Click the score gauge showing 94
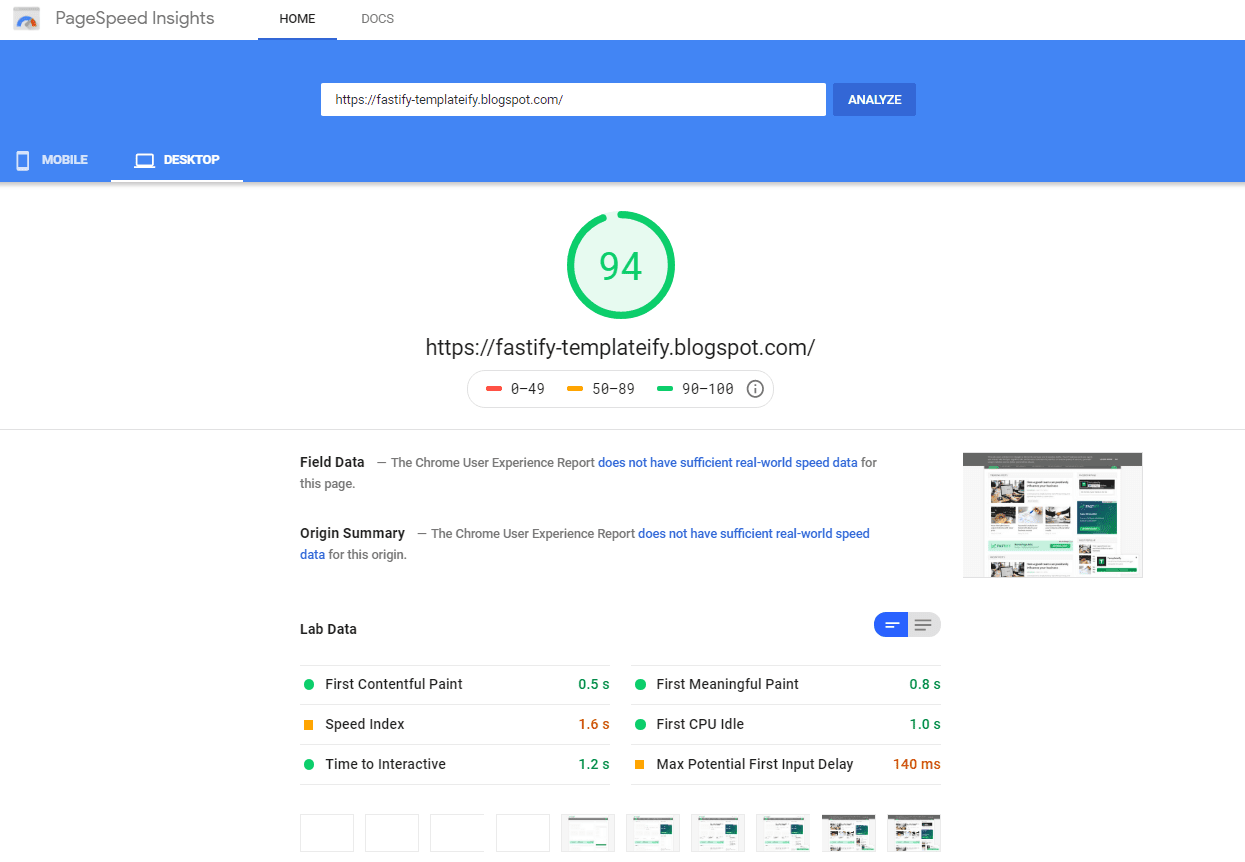The width and height of the screenshot is (1245, 862). [x=621, y=265]
